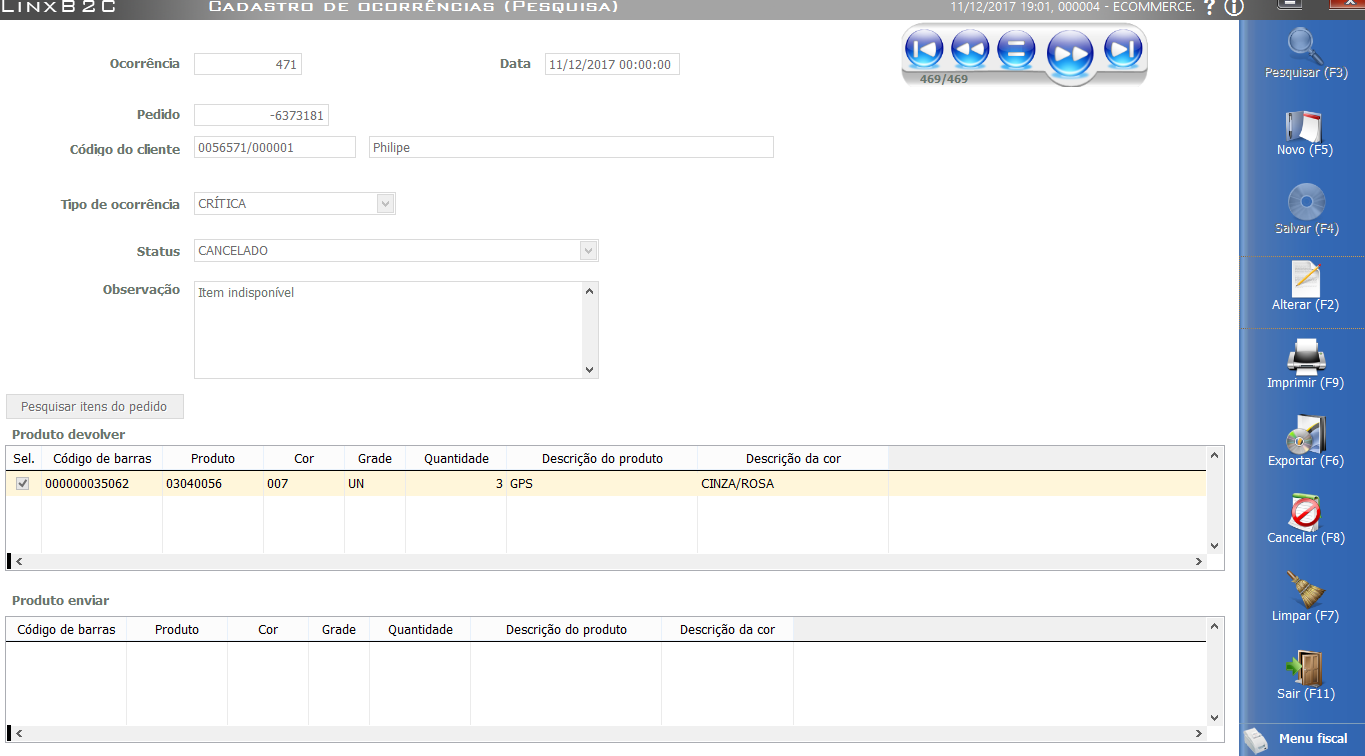Click the Código do cliente field
The image size is (1365, 756).
click(275, 147)
